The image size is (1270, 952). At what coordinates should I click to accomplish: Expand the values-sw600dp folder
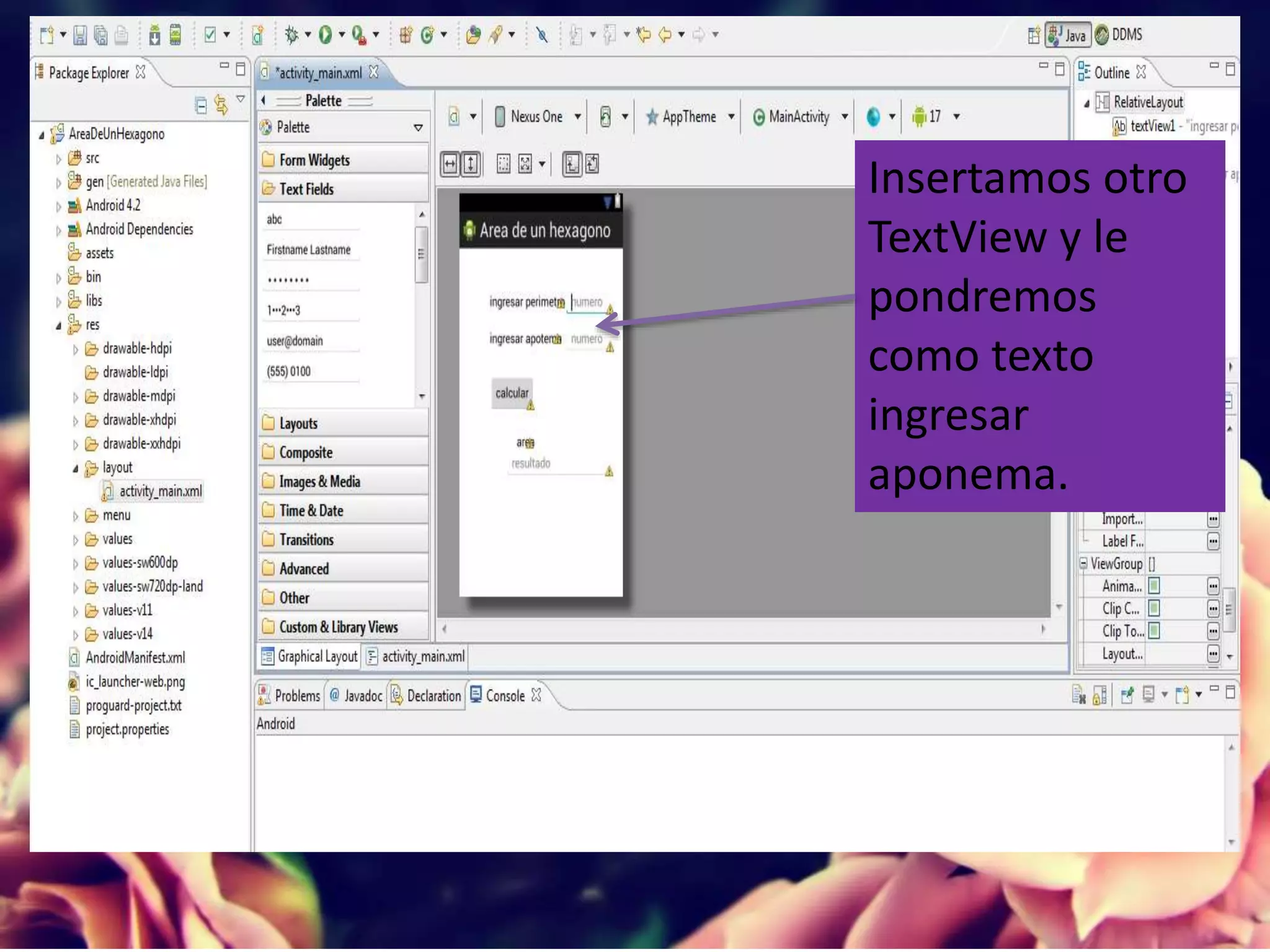coord(76,565)
